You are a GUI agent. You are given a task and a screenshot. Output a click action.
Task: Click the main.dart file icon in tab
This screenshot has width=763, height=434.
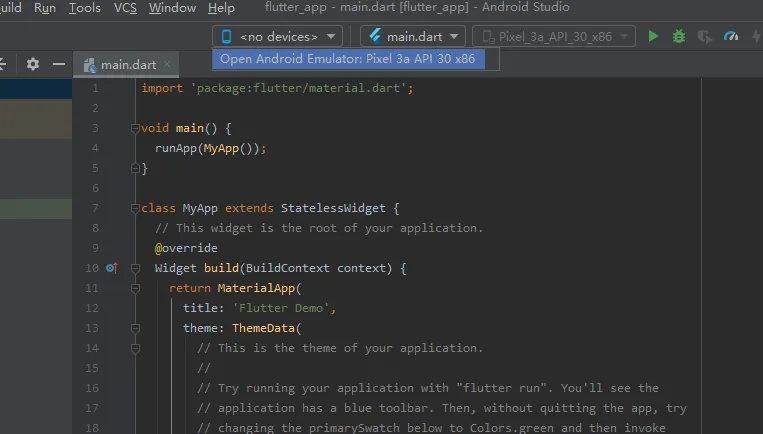click(90, 65)
